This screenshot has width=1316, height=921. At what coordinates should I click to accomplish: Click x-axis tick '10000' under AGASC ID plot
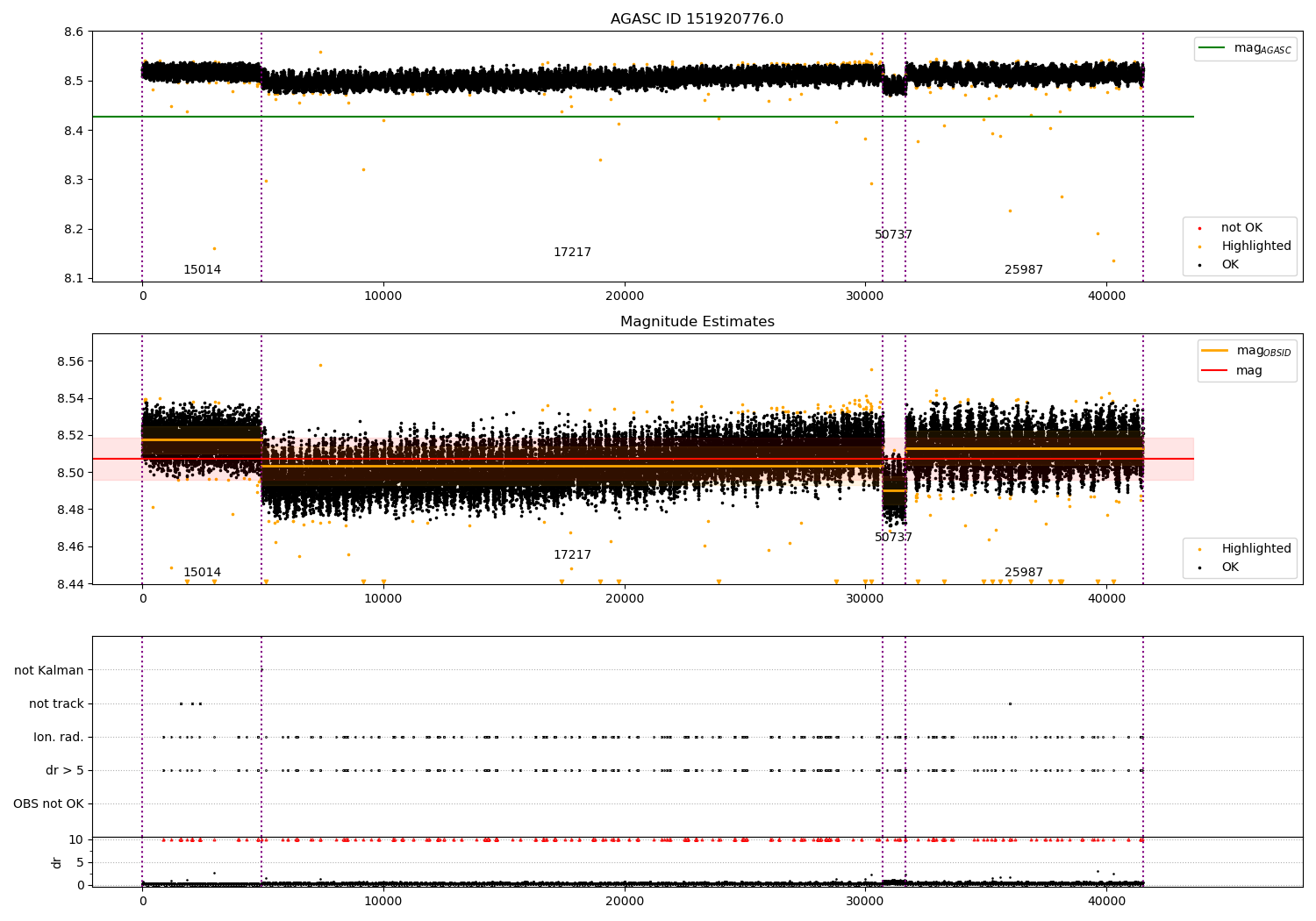pyautogui.click(x=383, y=296)
